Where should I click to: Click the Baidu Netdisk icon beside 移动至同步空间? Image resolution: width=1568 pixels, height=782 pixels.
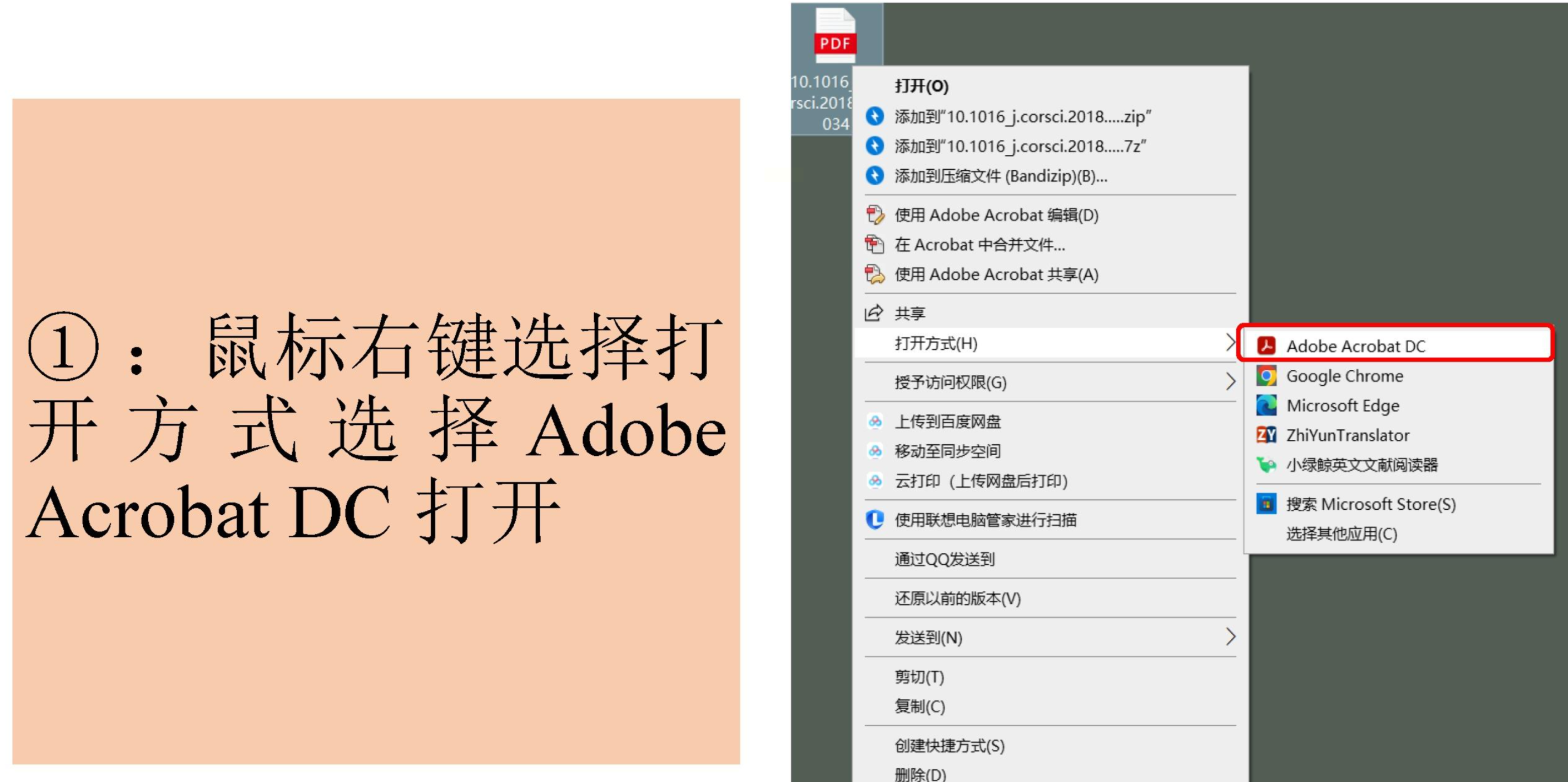click(875, 451)
